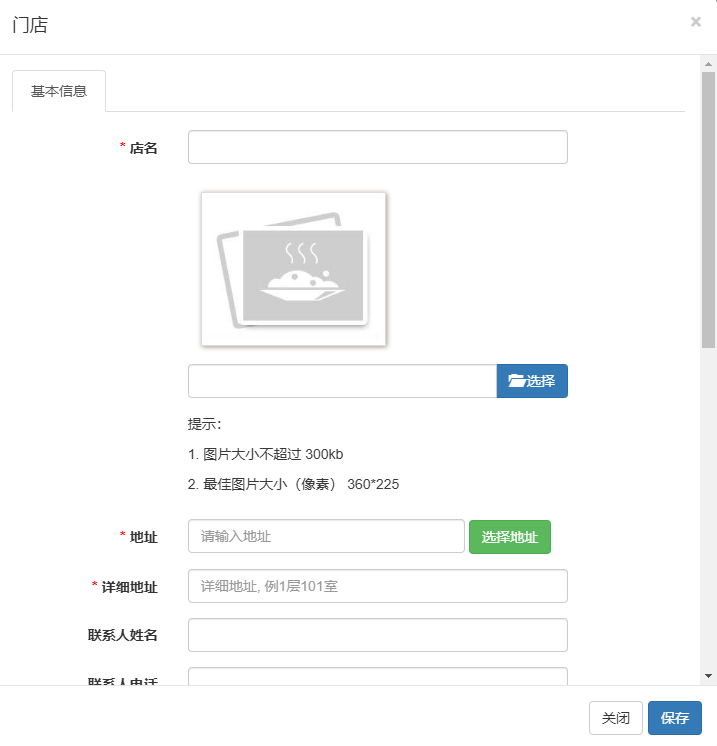The height and width of the screenshot is (746, 717).
Task: Click the scrollbar up arrow
Action: (x=708, y=63)
